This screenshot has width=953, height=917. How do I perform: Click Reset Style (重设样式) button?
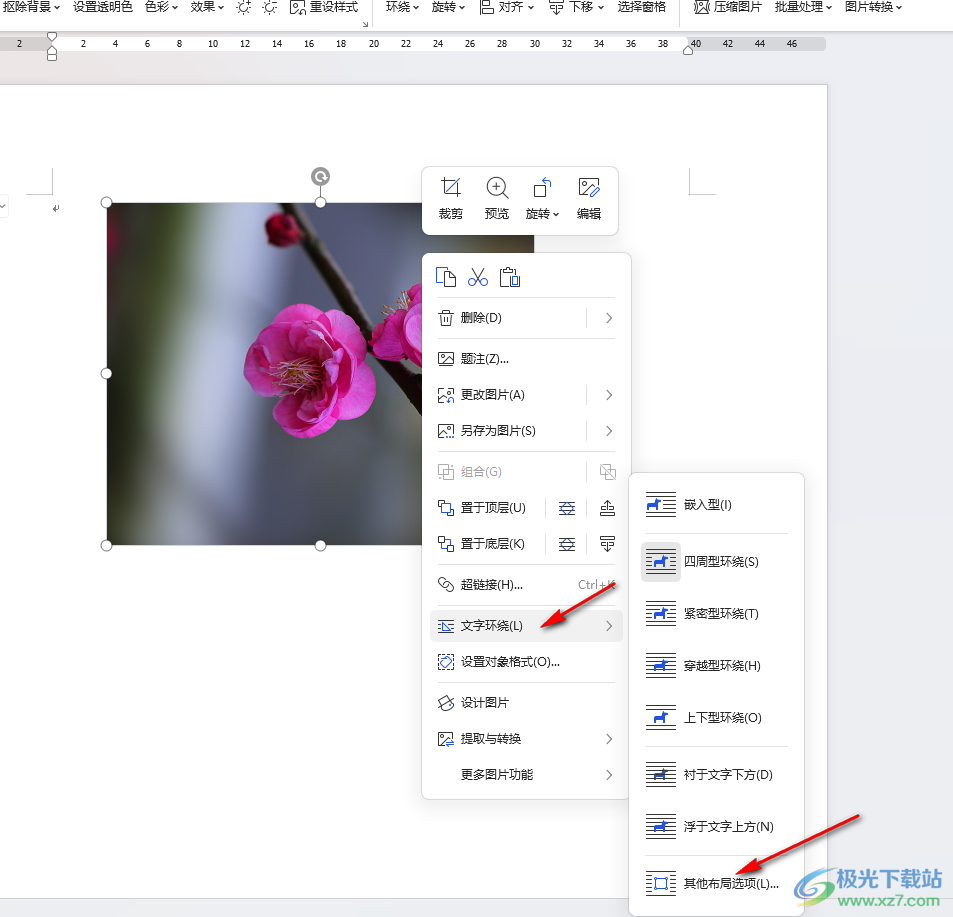tap(324, 7)
